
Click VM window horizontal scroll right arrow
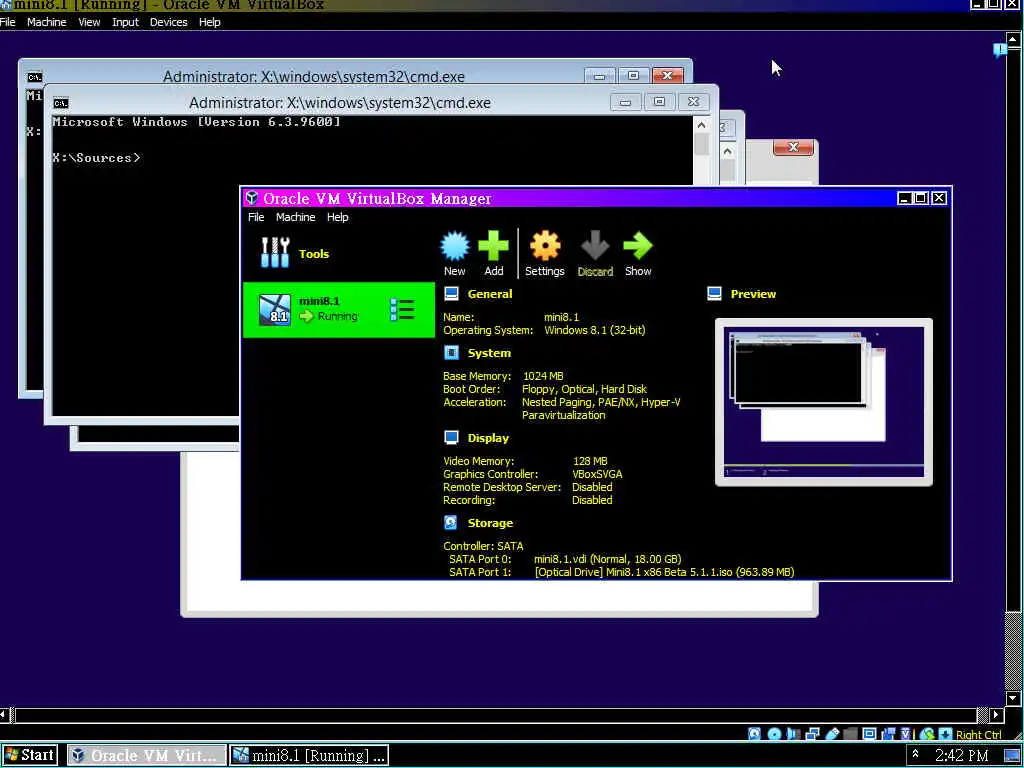click(997, 715)
